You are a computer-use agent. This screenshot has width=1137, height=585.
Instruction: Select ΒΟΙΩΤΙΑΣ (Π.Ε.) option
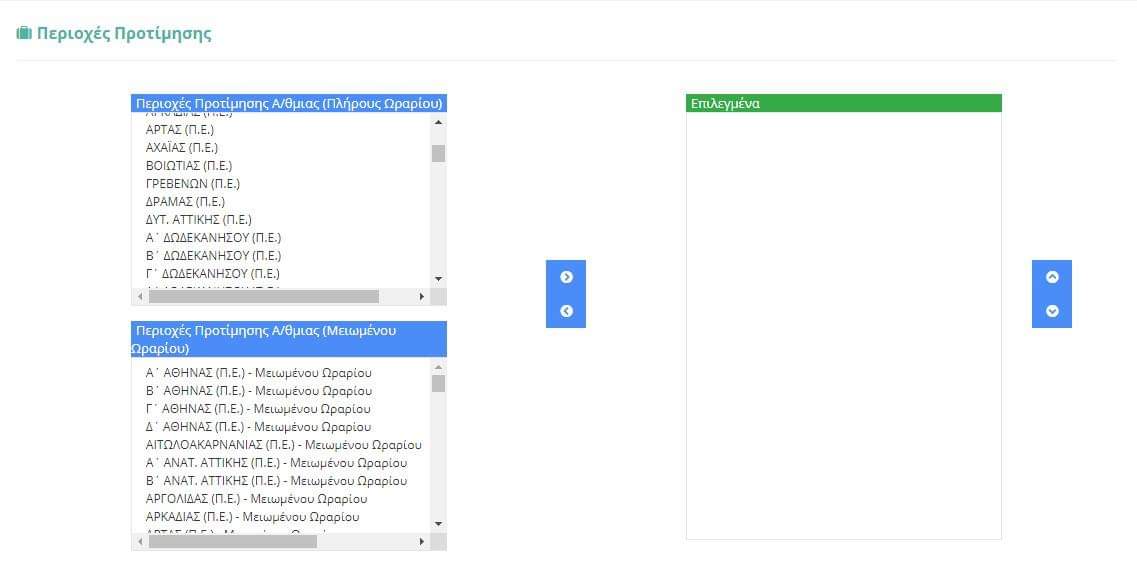[189, 166]
